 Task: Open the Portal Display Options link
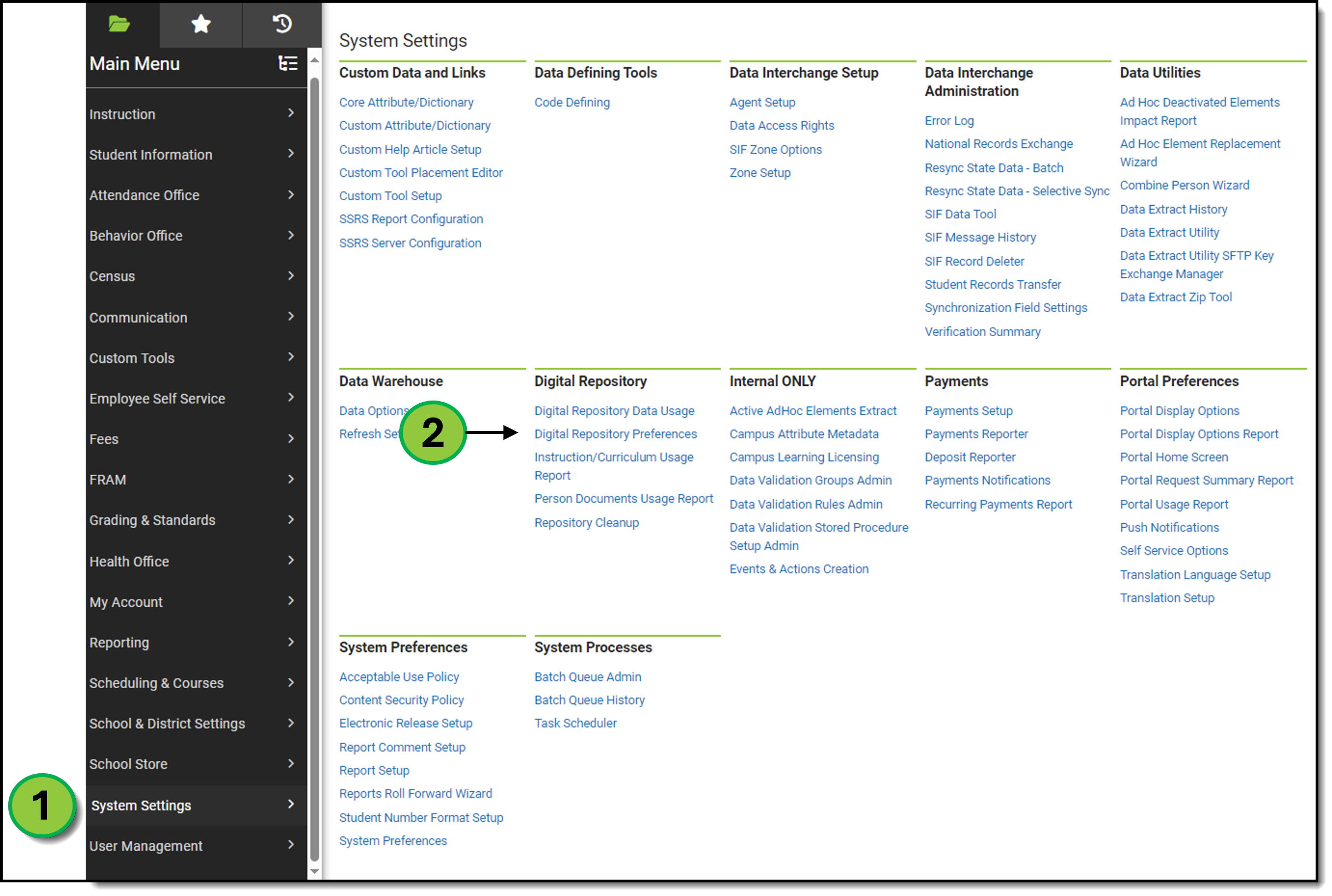[1180, 411]
